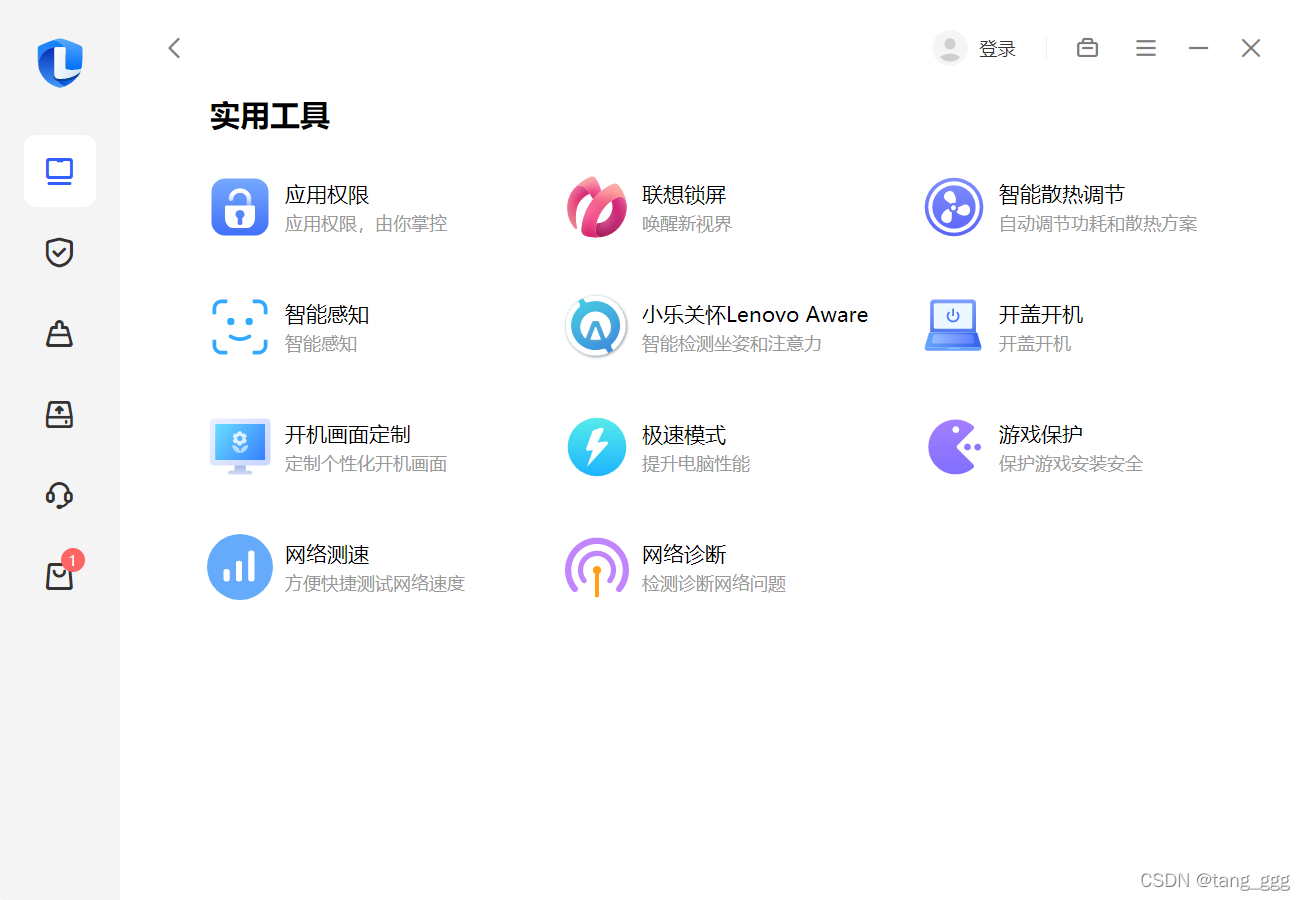
Task: Click description 唤醒新视界
Action: (687, 224)
